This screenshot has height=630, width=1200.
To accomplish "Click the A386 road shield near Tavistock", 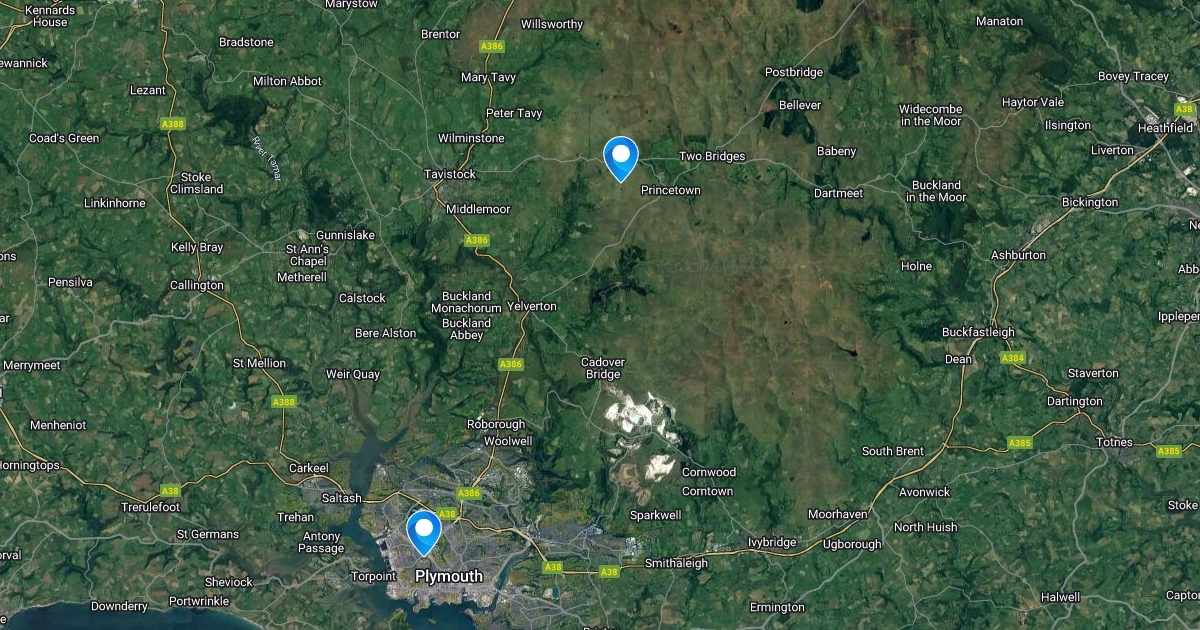I will [477, 240].
